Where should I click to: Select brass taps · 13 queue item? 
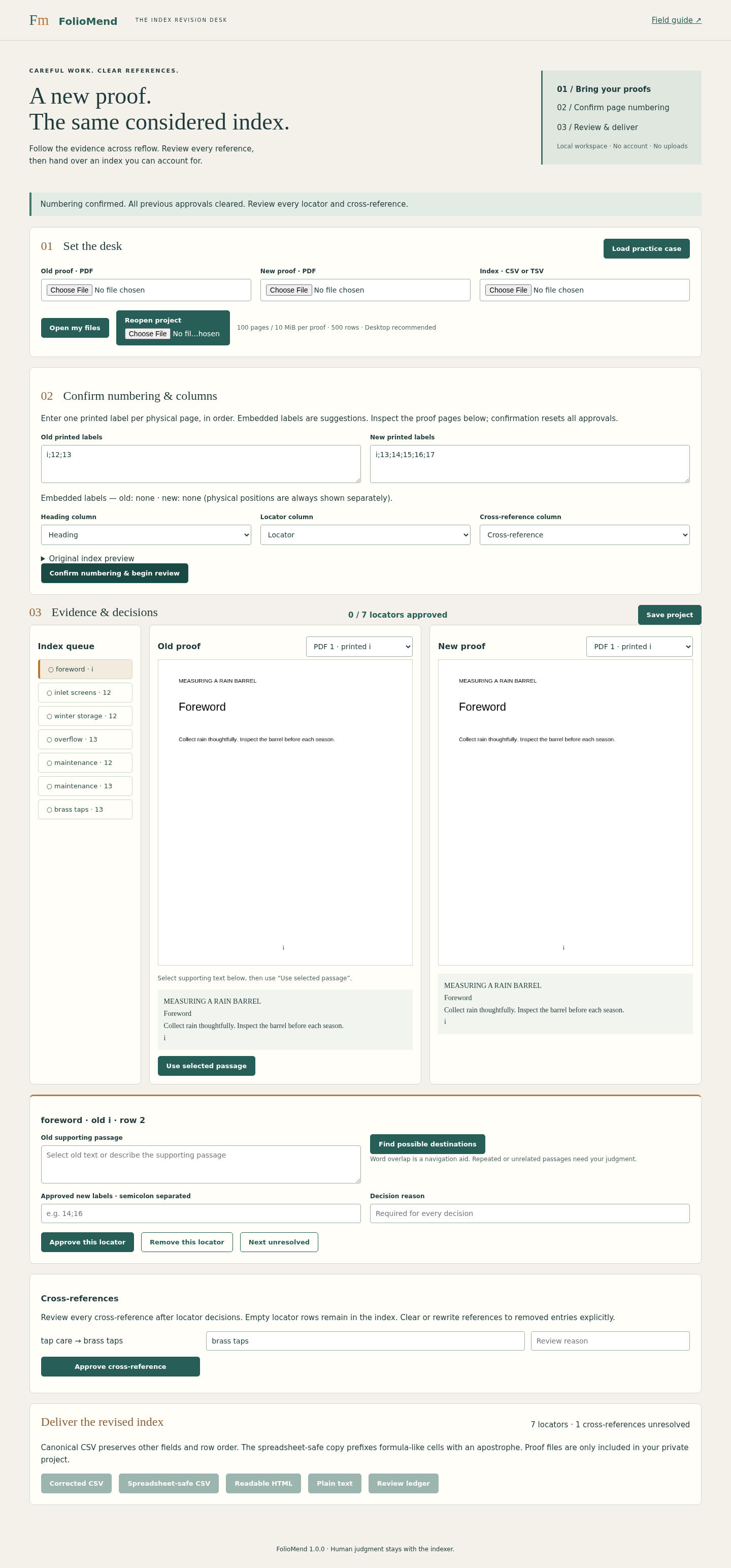point(85,810)
